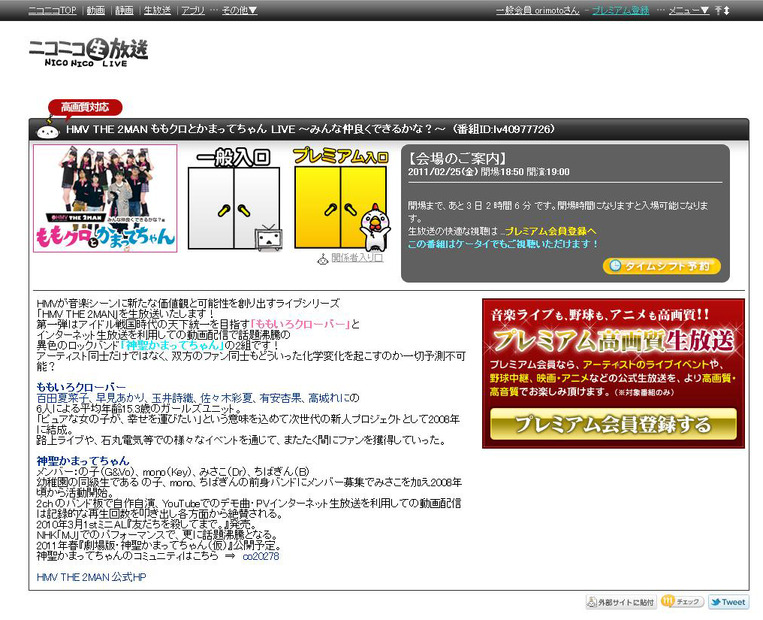Click the Tweet button
Image resolution: width=763 pixels, height=620 pixels.
click(x=728, y=602)
